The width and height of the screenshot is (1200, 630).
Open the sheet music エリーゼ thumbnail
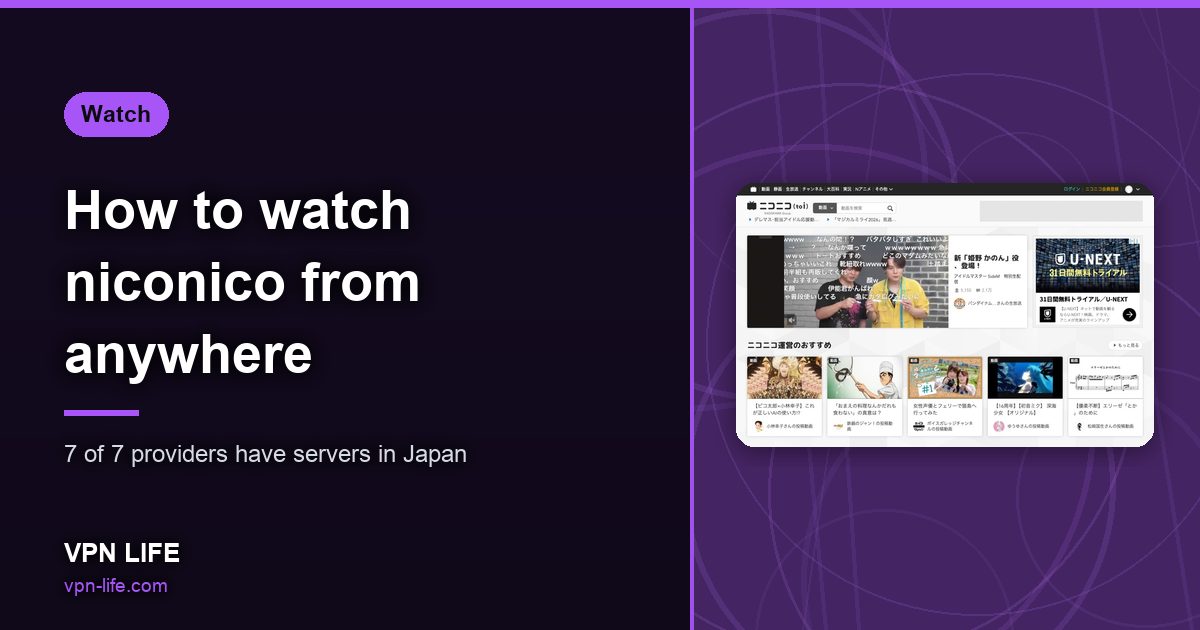tap(1105, 378)
